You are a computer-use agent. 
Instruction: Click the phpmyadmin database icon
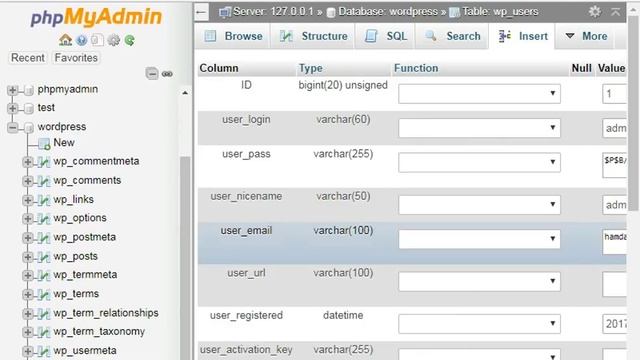click(29, 90)
